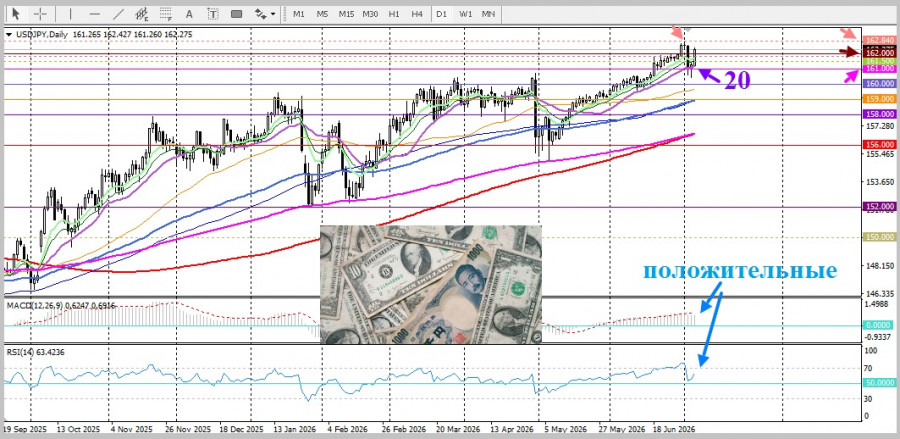Screen dimensions: 900x439
Task: Click the 4 Feb 2026 date label
Action: click(x=347, y=429)
